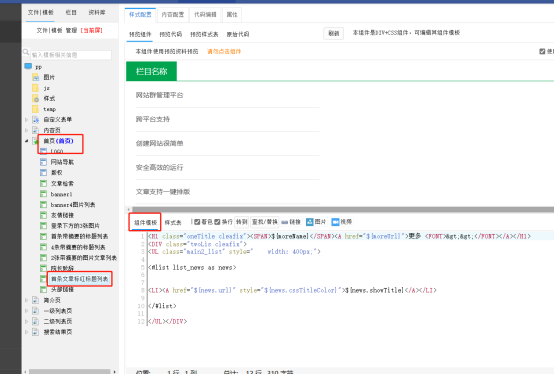Select the 院长致辞 tree item
This screenshot has height=375, width=554.
(x=62, y=268)
